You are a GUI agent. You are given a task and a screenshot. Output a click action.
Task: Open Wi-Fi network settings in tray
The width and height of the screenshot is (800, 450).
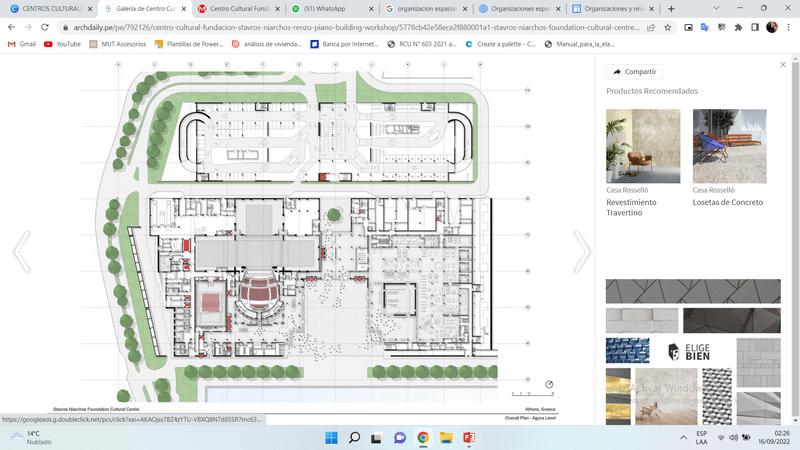(x=721, y=438)
